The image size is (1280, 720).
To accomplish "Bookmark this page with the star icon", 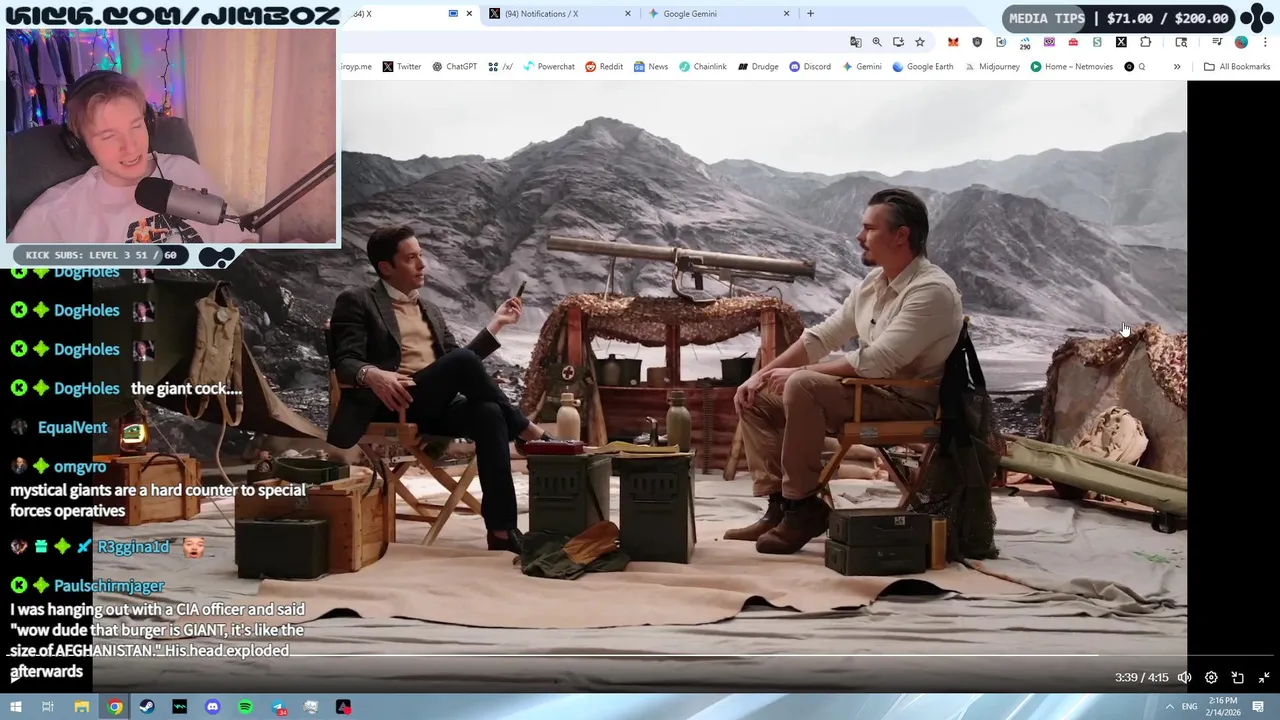I will coord(920,42).
